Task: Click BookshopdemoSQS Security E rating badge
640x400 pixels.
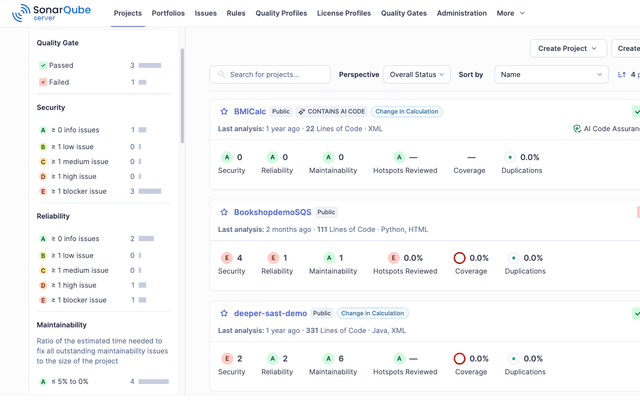Action: click(227, 258)
